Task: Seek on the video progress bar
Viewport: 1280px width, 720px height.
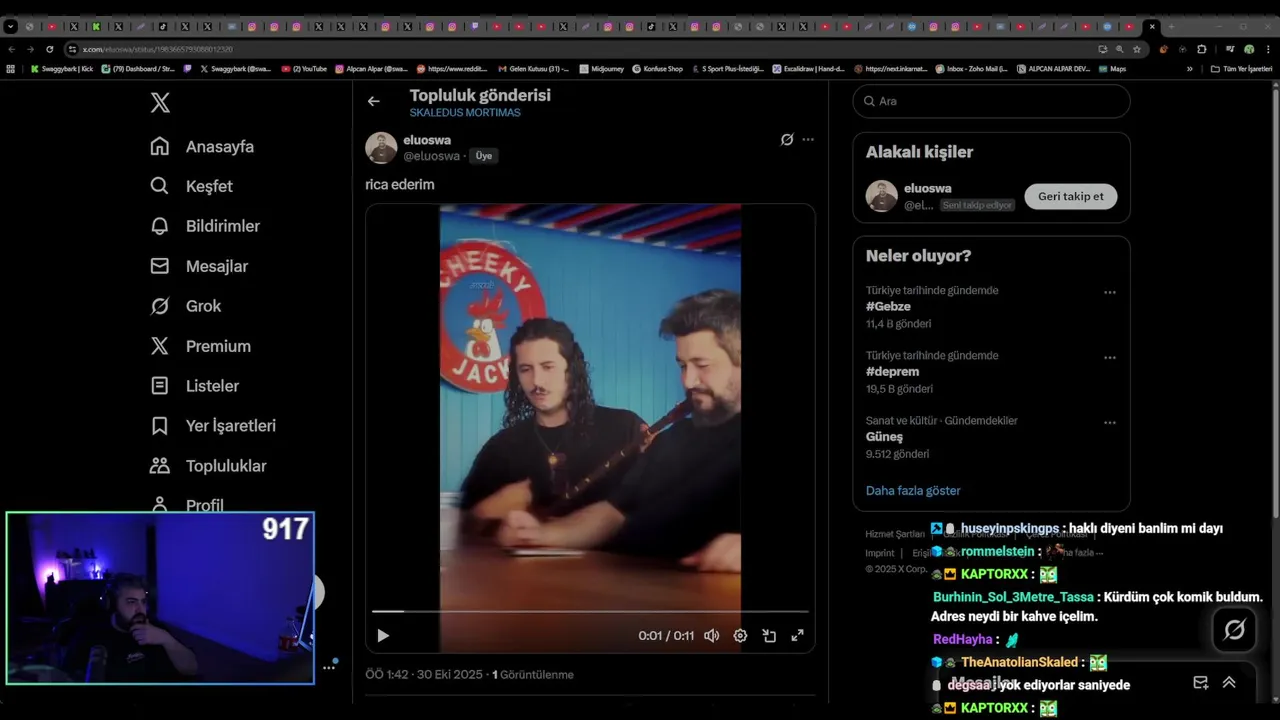Action: (x=590, y=611)
